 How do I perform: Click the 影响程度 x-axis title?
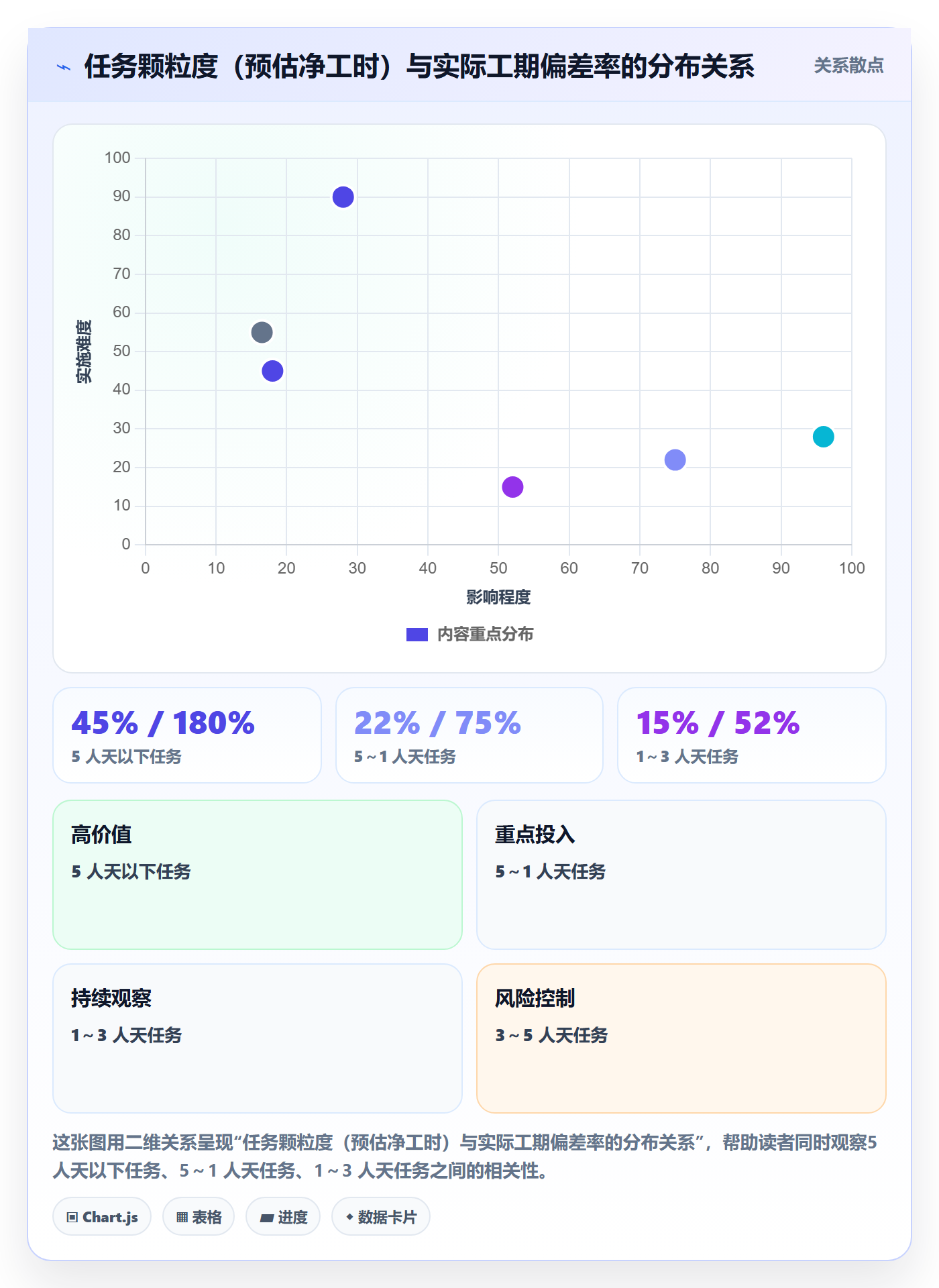click(x=498, y=597)
